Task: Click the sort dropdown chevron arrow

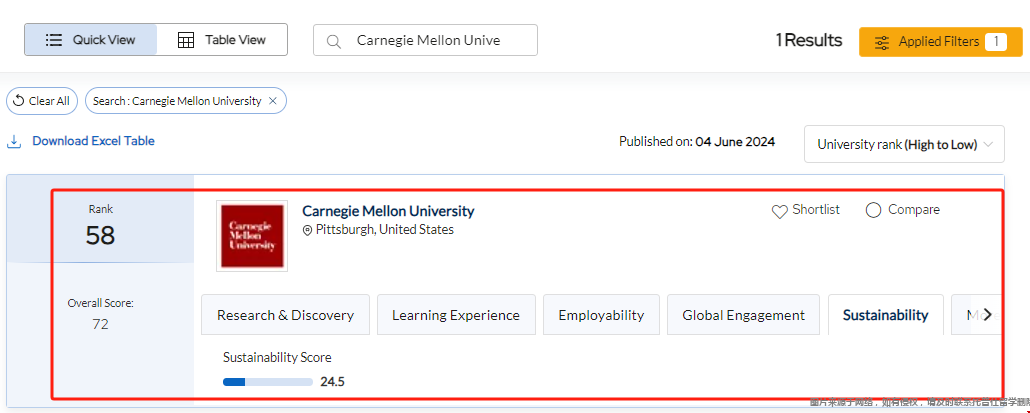Action: (x=987, y=144)
